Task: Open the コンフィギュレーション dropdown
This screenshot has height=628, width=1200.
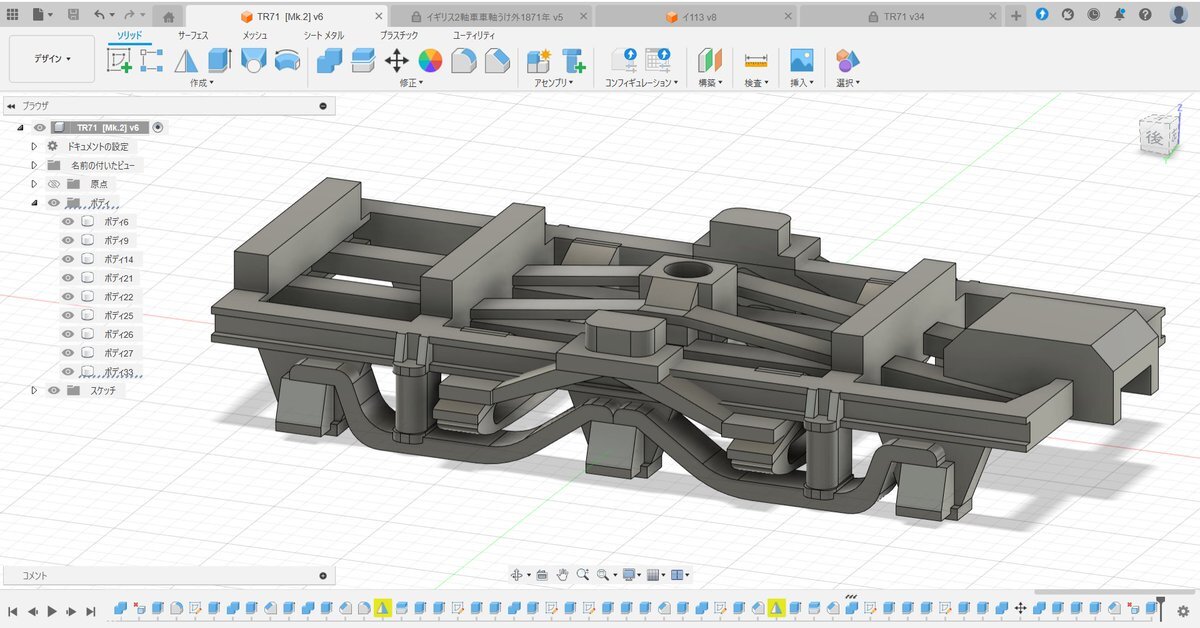Action: 642,83
